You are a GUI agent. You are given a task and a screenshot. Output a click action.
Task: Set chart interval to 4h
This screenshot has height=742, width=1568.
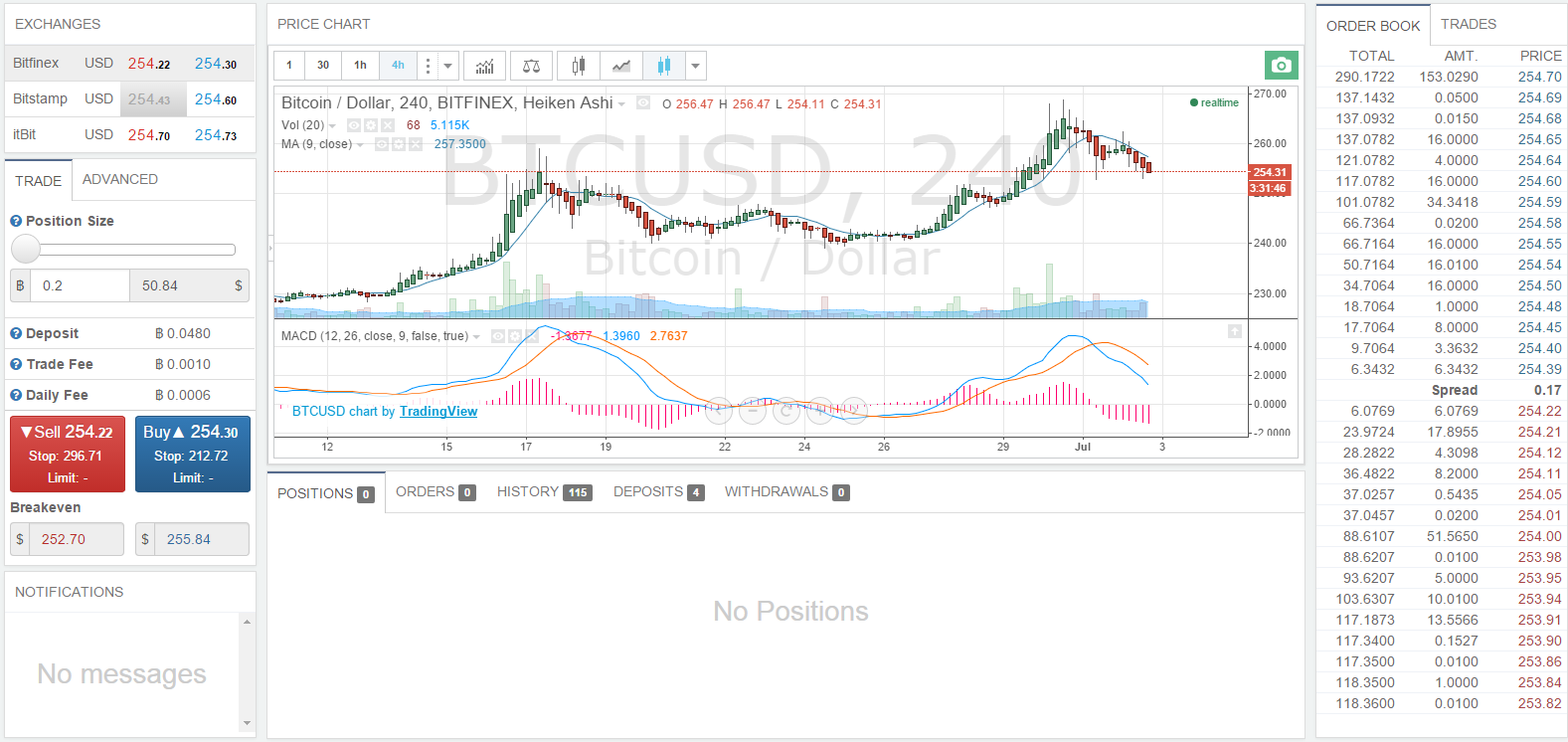(398, 66)
